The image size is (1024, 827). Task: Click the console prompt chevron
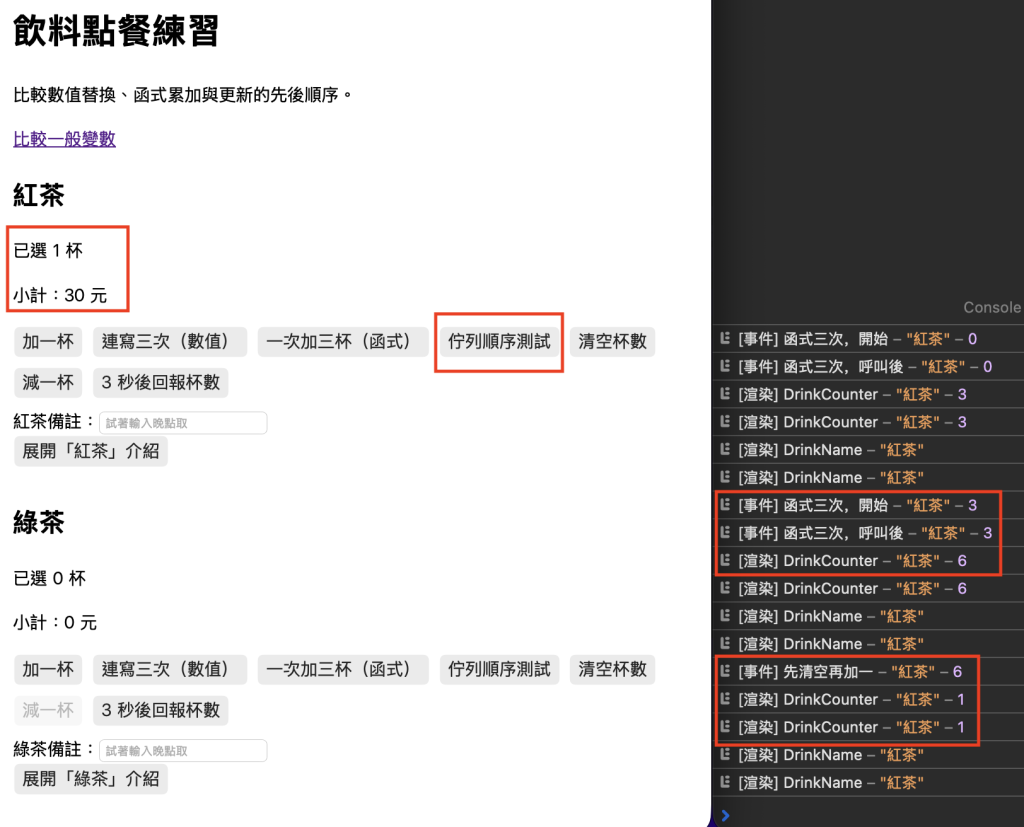pyautogui.click(x=725, y=815)
